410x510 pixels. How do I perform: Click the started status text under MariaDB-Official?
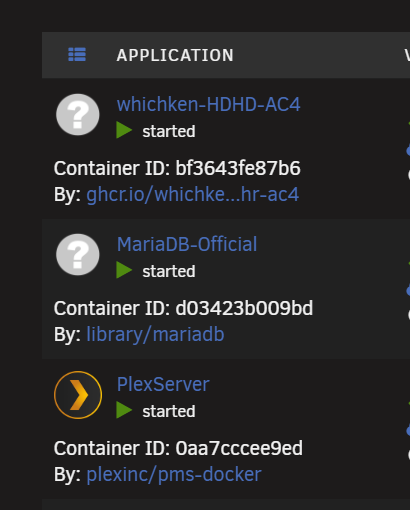coord(169,271)
